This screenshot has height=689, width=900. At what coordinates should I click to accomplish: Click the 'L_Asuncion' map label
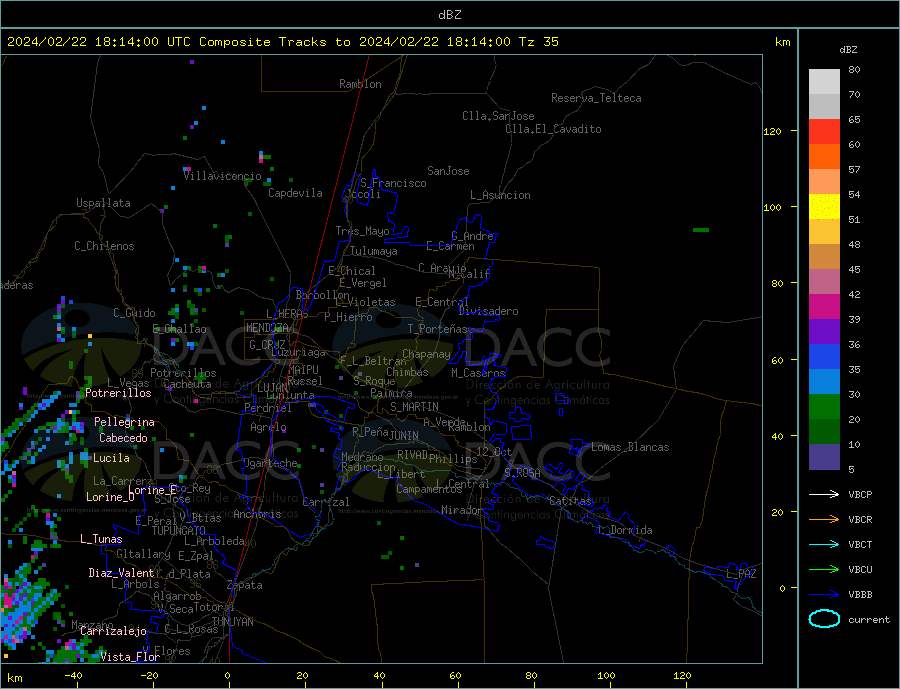point(500,195)
